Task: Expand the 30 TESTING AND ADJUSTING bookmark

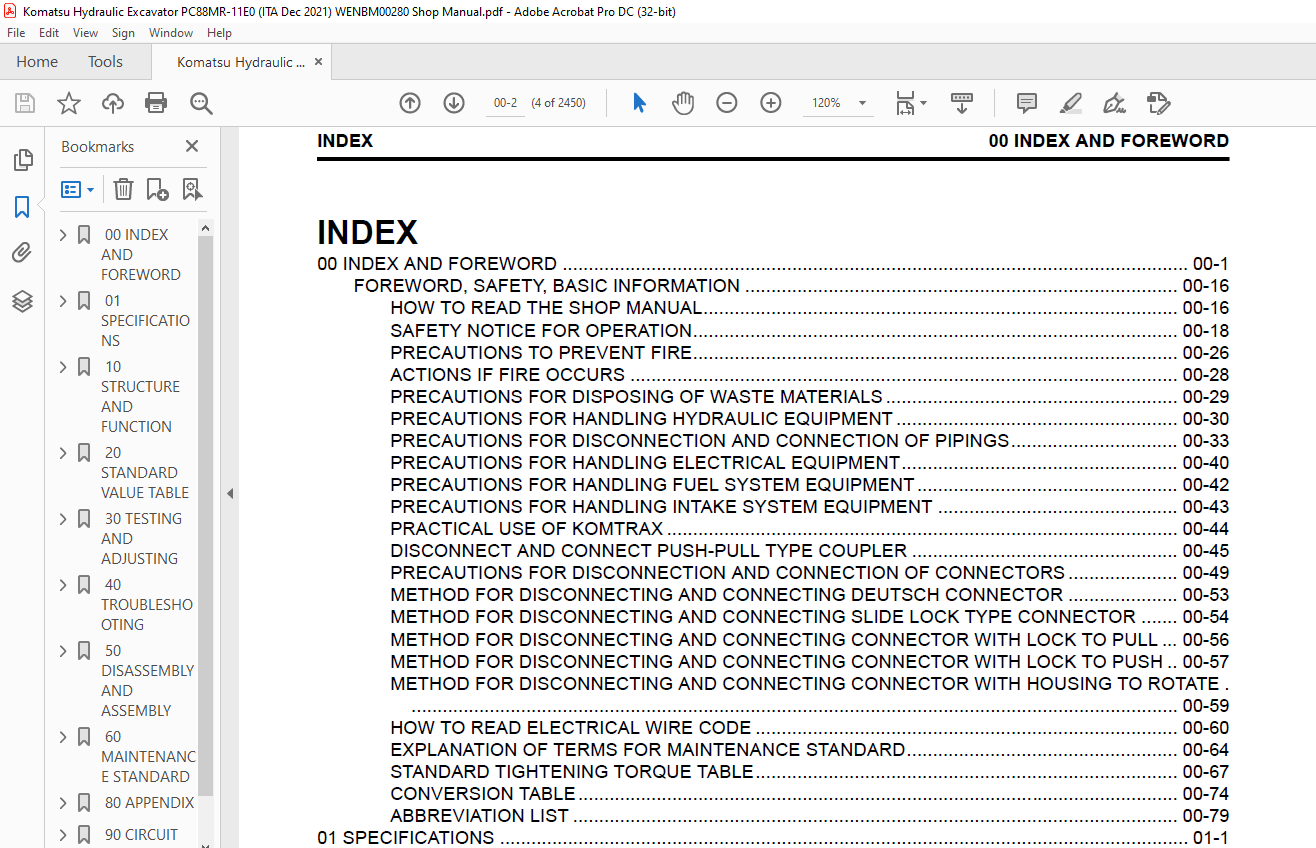Action: pos(63,519)
